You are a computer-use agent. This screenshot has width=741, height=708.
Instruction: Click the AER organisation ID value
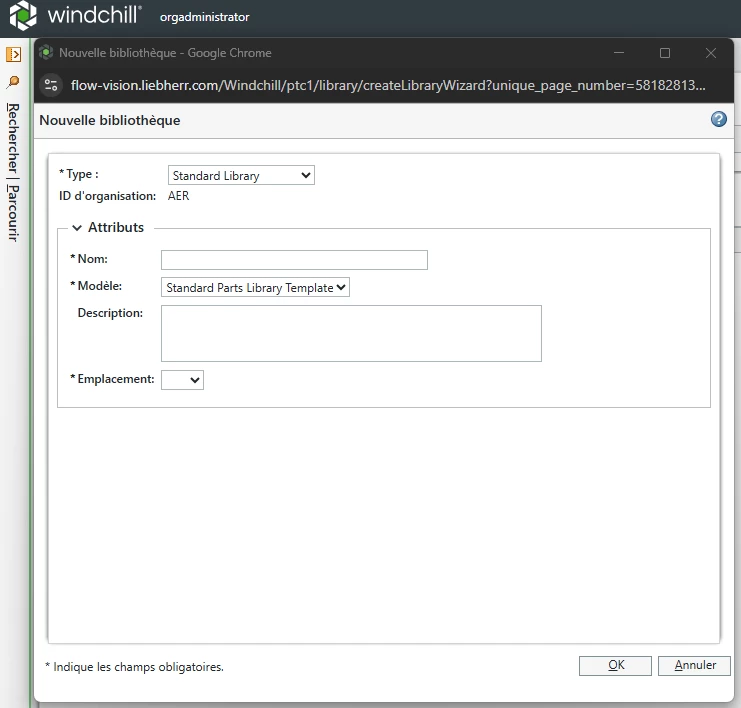click(x=179, y=196)
